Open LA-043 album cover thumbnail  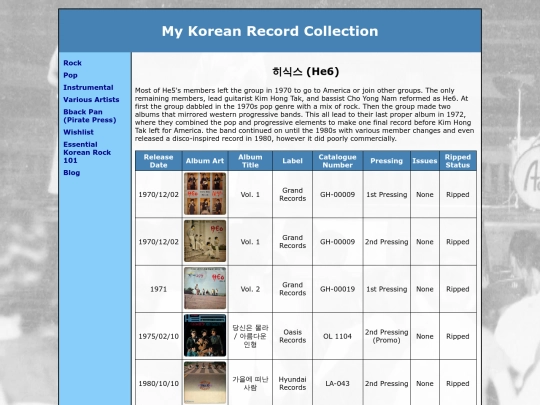(205, 383)
